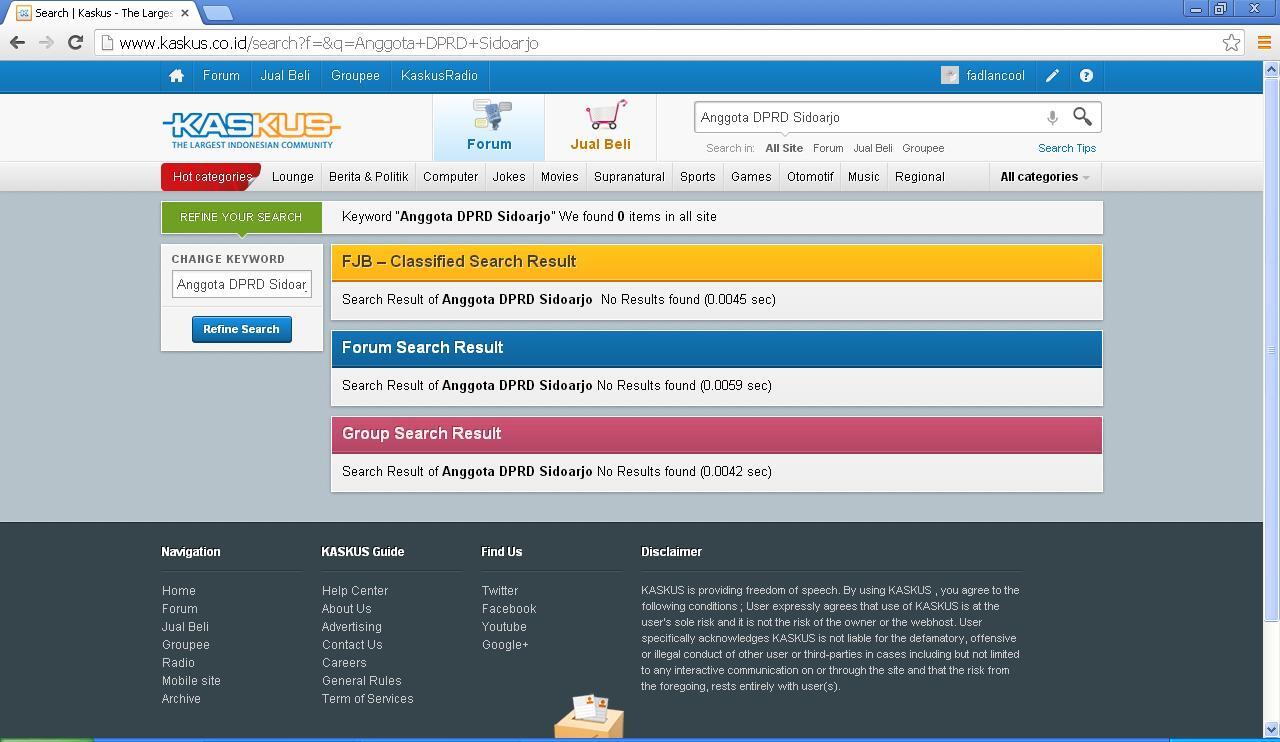Set search scope to Forum
The height and width of the screenshot is (742, 1280).
[828, 148]
